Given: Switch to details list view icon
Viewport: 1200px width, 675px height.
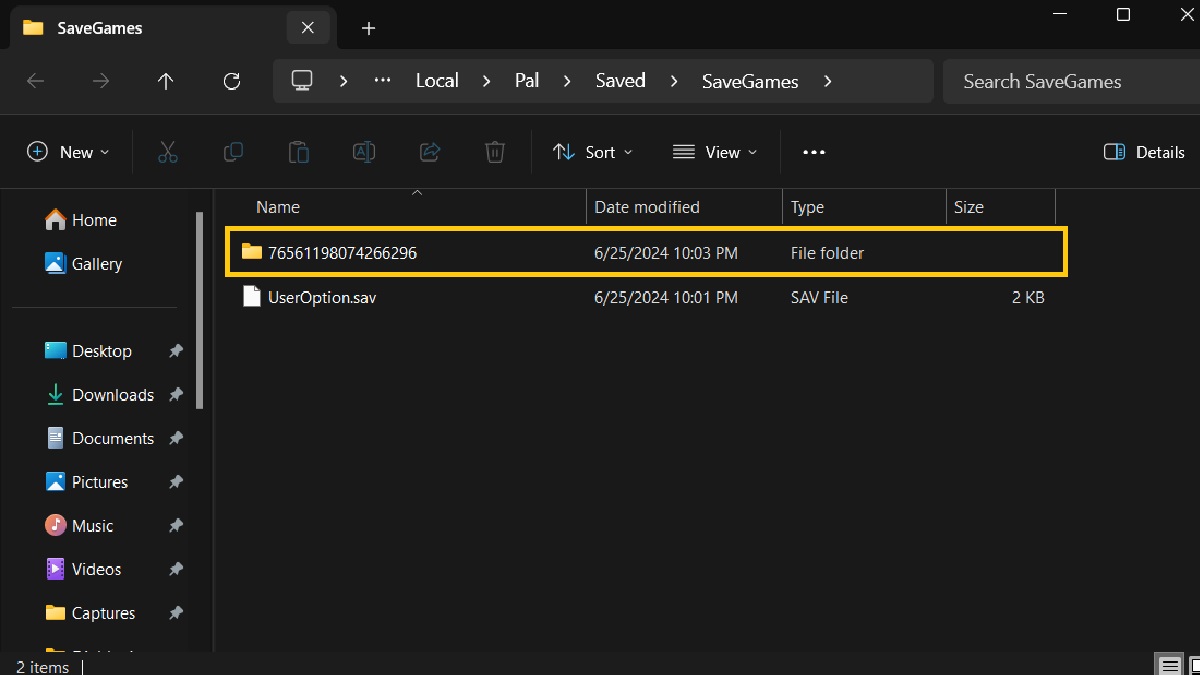Looking at the screenshot, I should pos(1168,665).
